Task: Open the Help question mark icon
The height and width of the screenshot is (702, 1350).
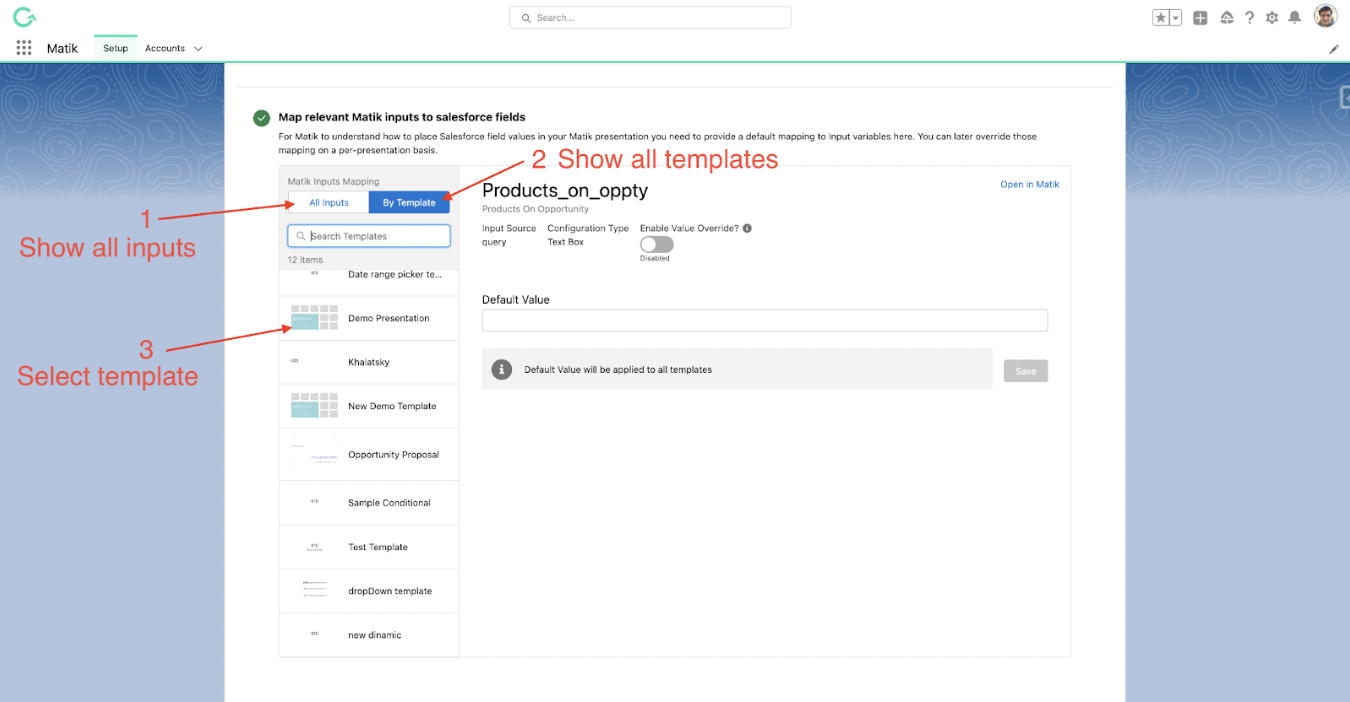Action: tap(1249, 18)
